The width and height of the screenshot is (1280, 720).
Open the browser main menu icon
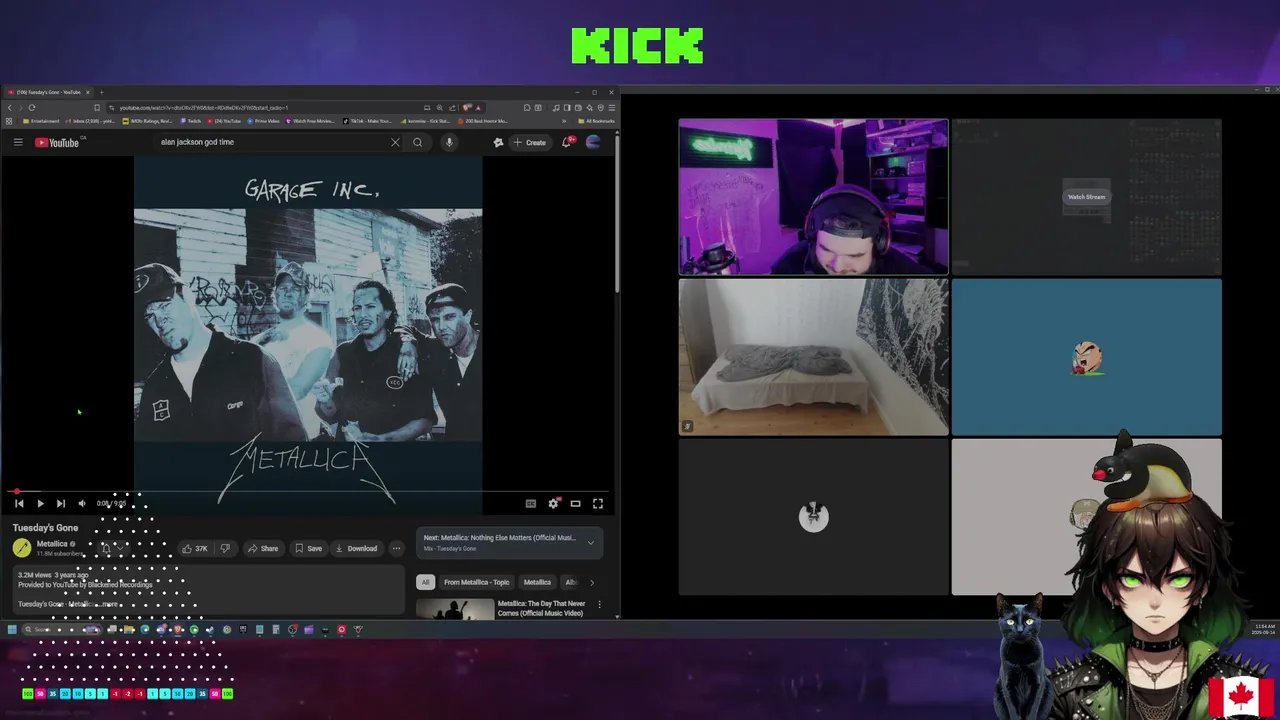(613, 108)
